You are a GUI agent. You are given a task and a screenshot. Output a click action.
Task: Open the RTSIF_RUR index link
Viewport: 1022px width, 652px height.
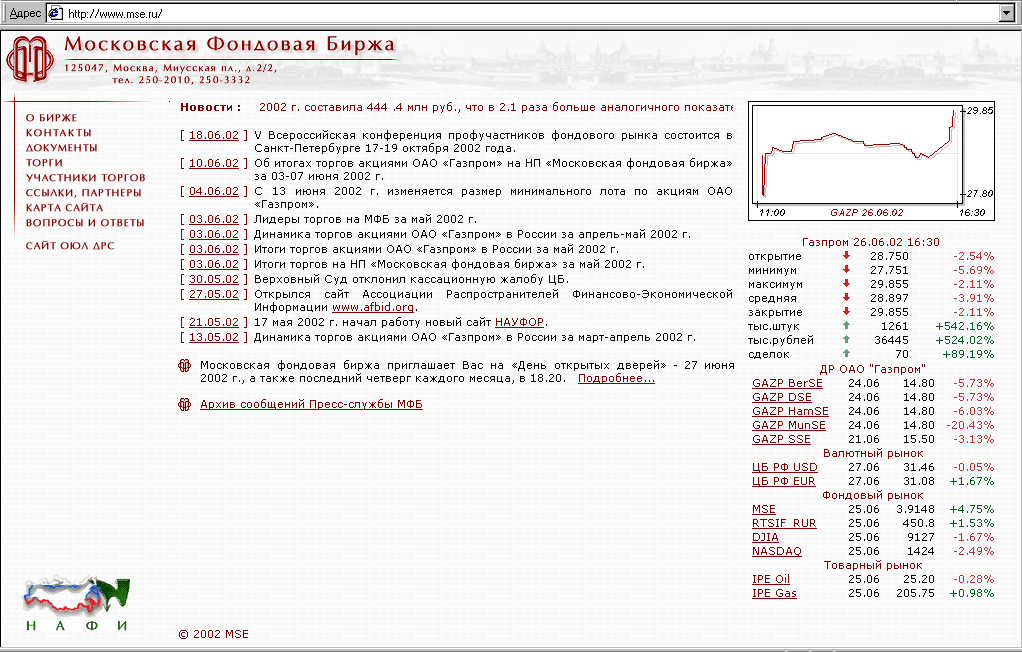pos(784,524)
